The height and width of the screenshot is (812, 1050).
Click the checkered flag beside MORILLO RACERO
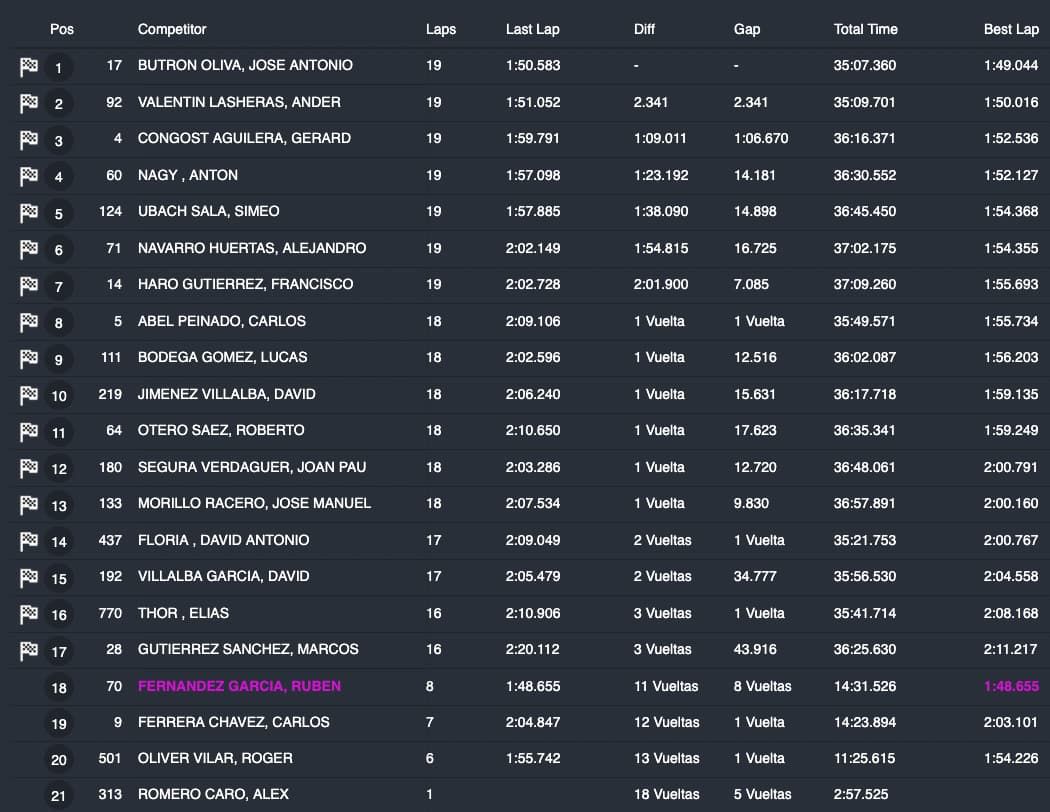coord(28,505)
